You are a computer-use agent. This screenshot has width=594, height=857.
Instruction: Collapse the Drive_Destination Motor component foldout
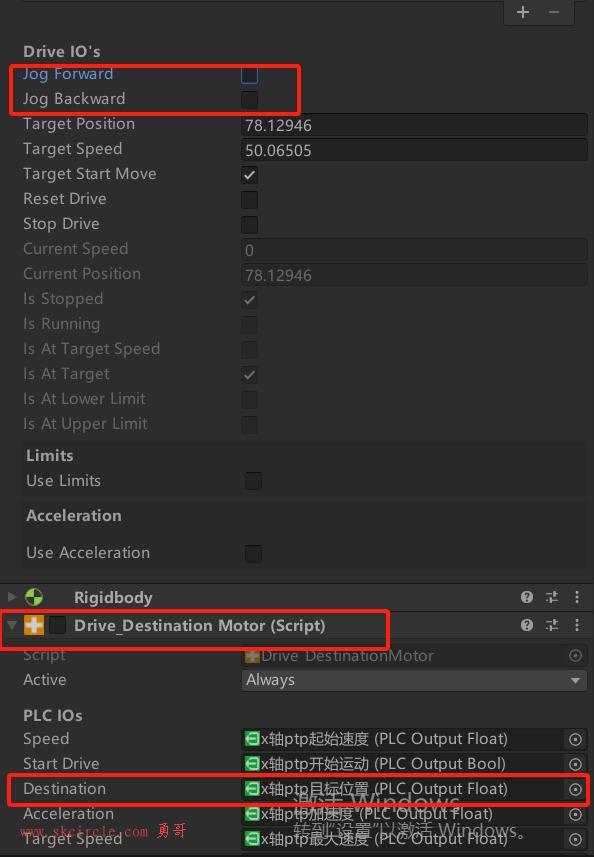pos(12,625)
